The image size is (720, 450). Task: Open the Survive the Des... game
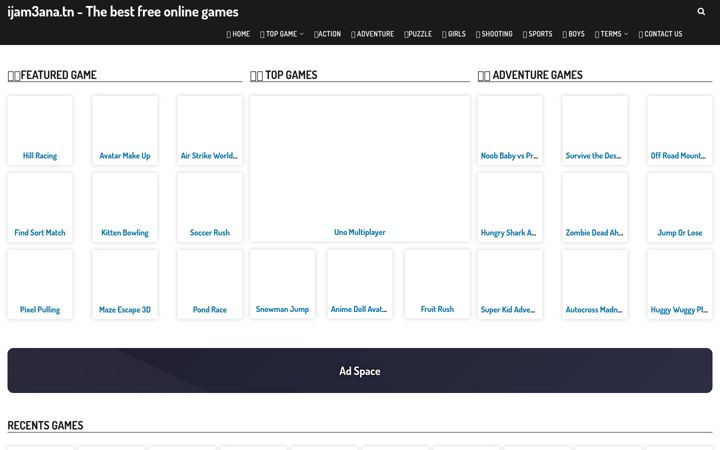(x=595, y=130)
